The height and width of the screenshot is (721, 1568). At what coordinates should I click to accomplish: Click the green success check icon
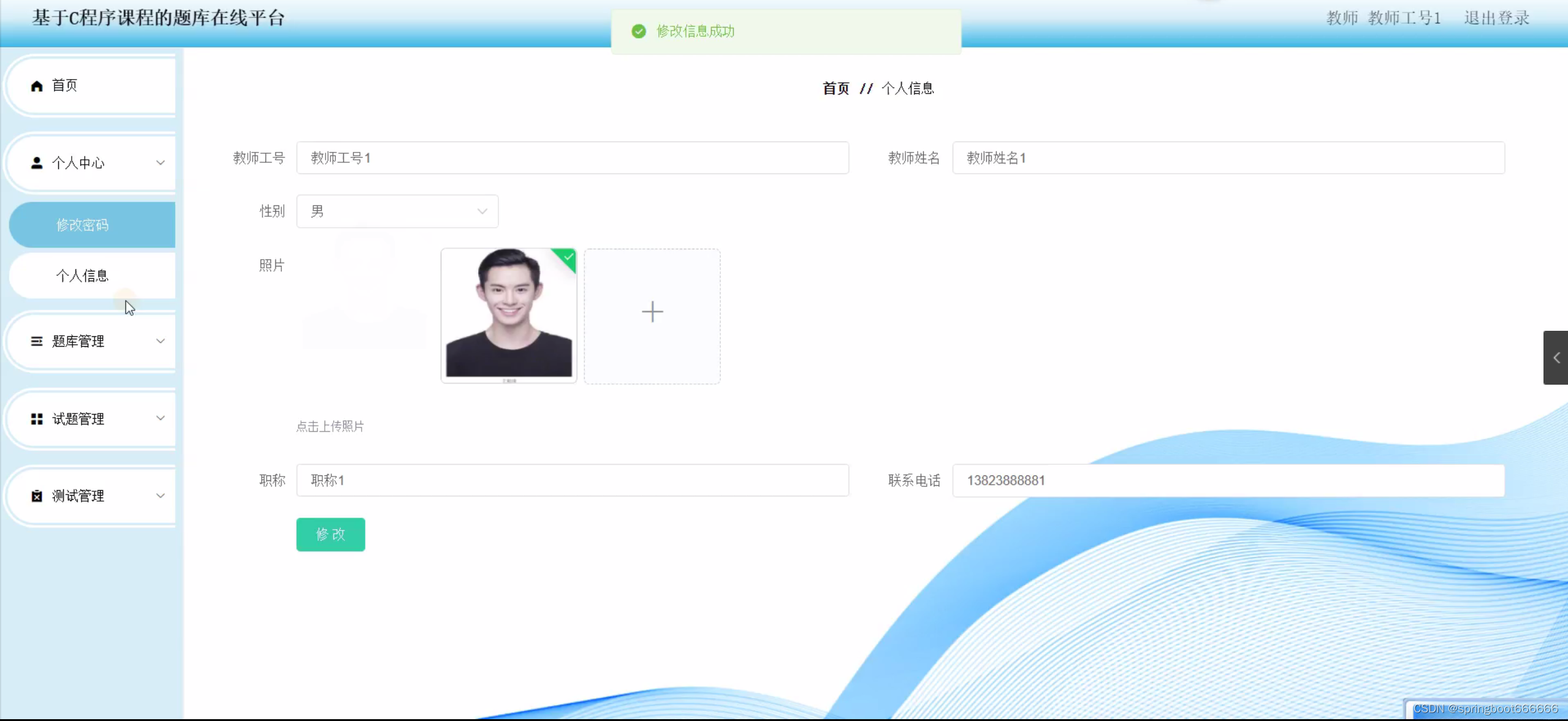coord(639,31)
